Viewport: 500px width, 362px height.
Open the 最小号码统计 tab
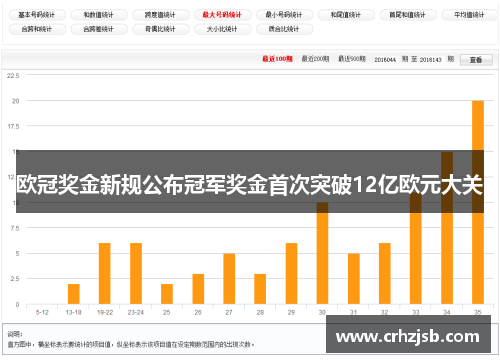284,15
